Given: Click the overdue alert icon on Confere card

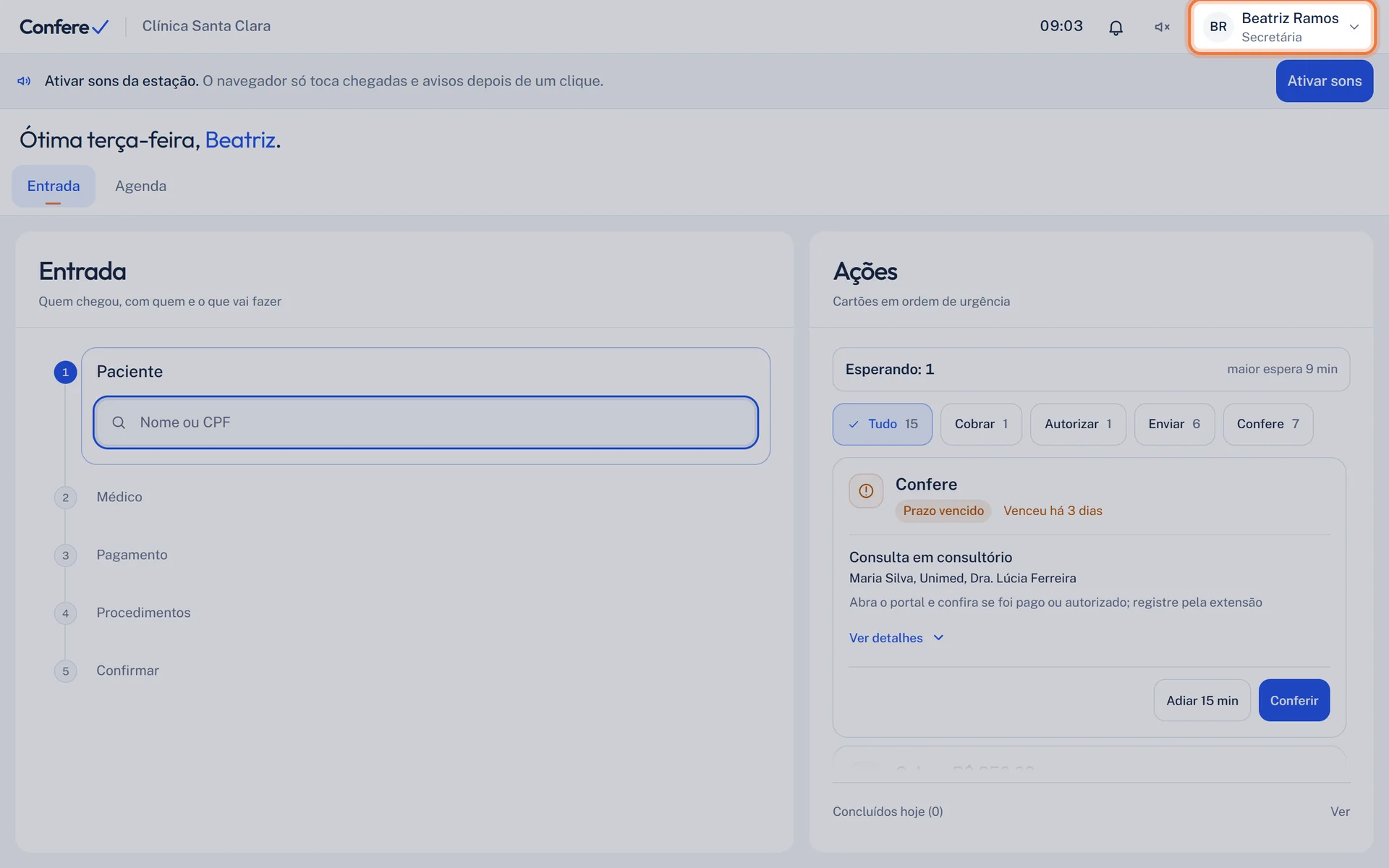Looking at the screenshot, I should coord(866,491).
